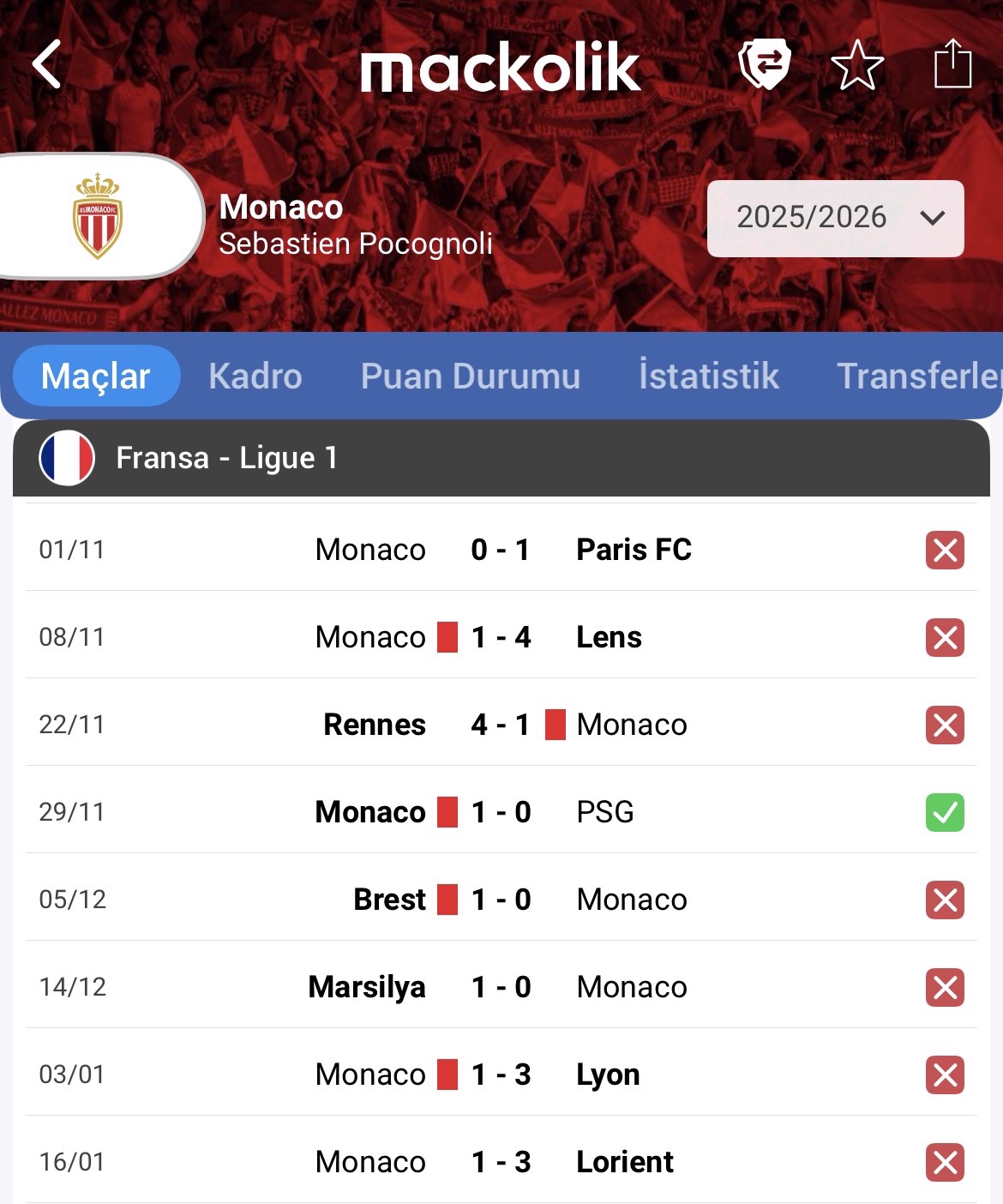Image resolution: width=1003 pixels, height=1204 pixels.
Task: Tap the mackolik logo
Action: pyautogui.click(x=501, y=67)
